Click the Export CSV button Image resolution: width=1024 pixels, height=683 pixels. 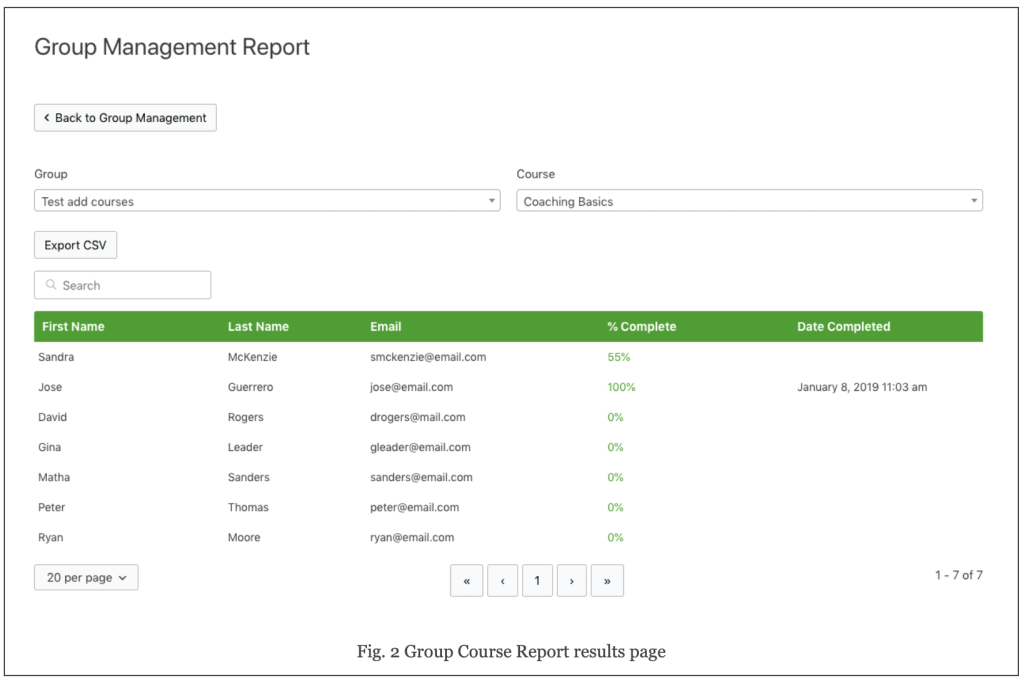(76, 246)
